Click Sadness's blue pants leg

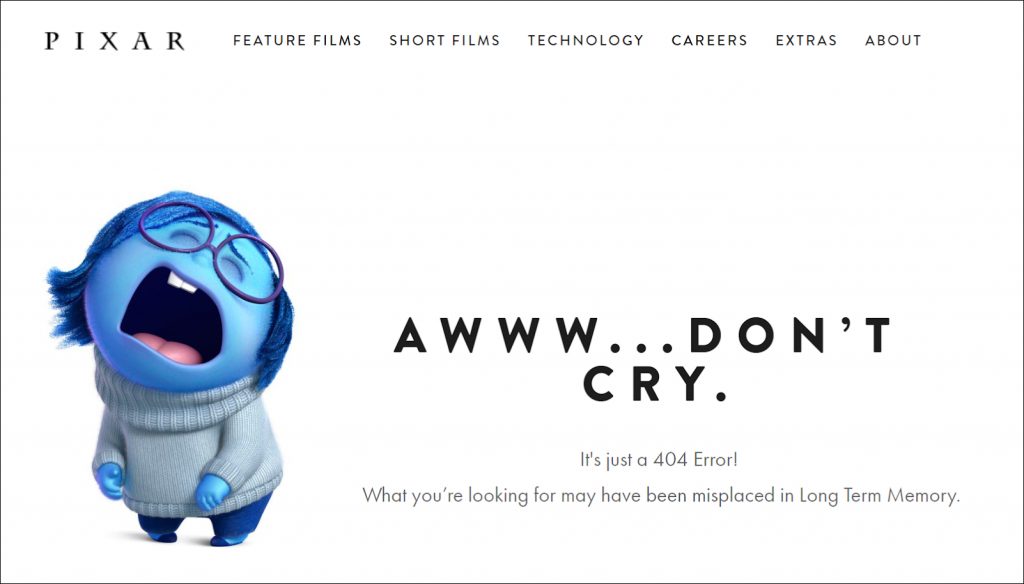click(242, 516)
